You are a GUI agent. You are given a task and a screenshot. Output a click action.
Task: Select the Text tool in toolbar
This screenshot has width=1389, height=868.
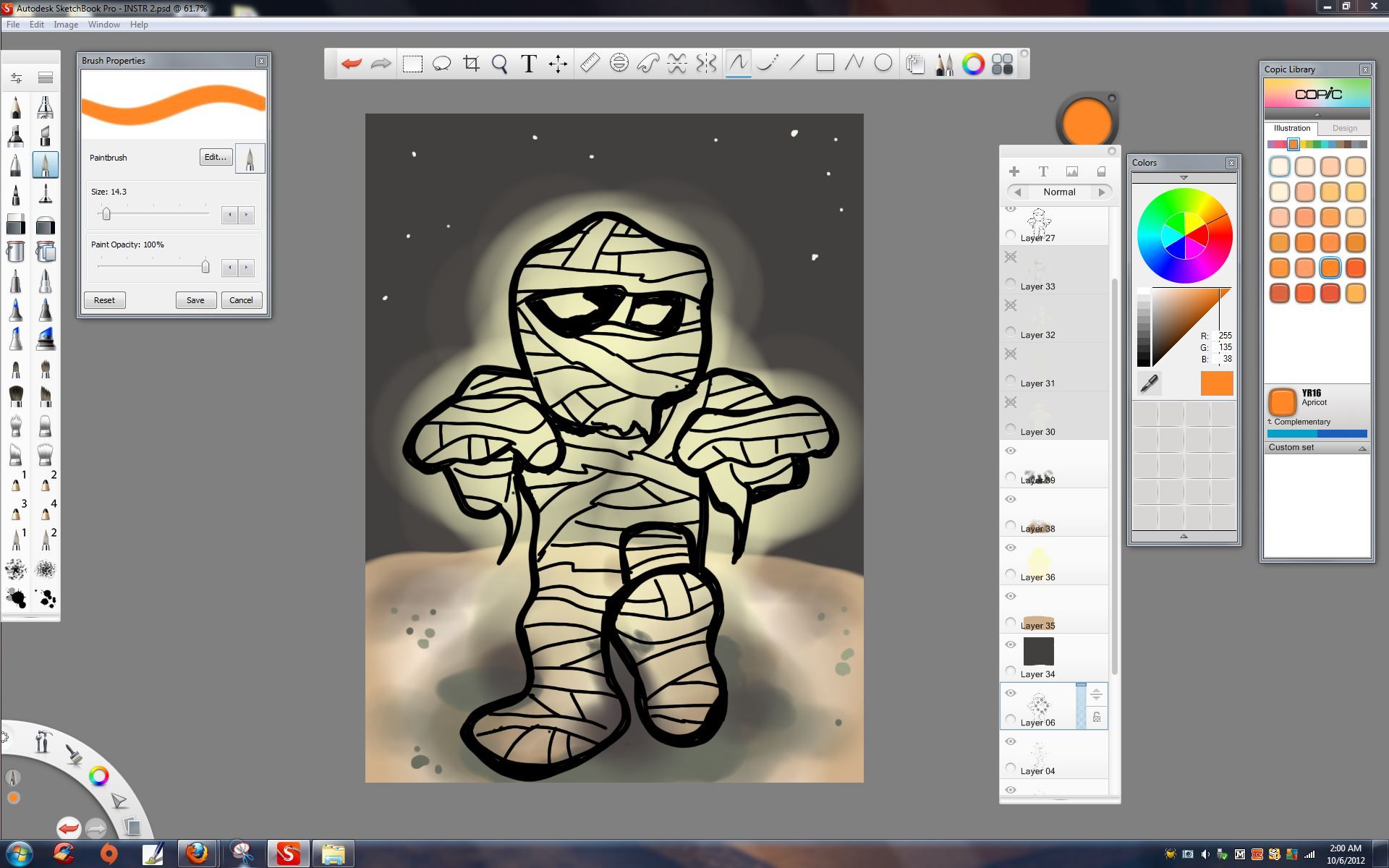tap(529, 64)
